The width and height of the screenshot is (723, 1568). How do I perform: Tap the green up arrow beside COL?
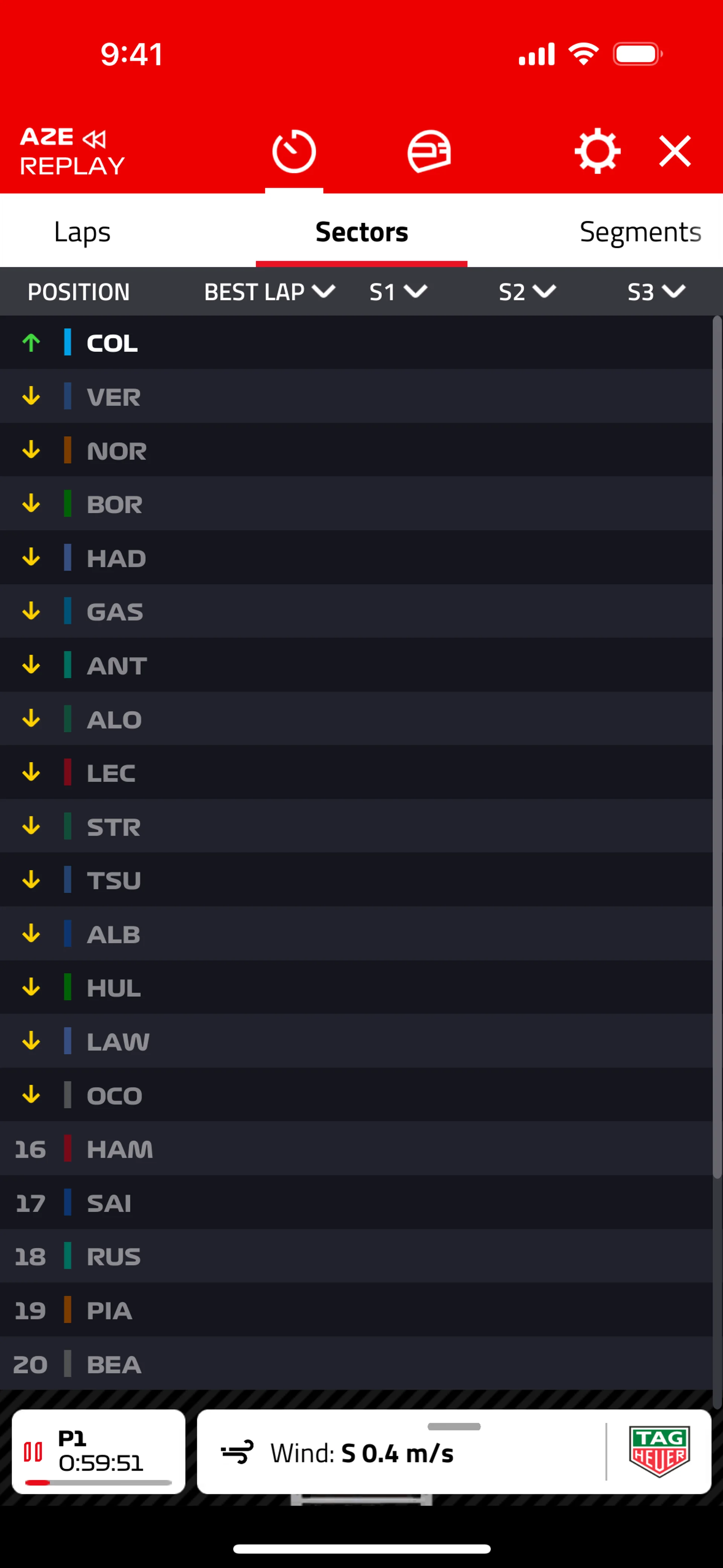point(31,343)
